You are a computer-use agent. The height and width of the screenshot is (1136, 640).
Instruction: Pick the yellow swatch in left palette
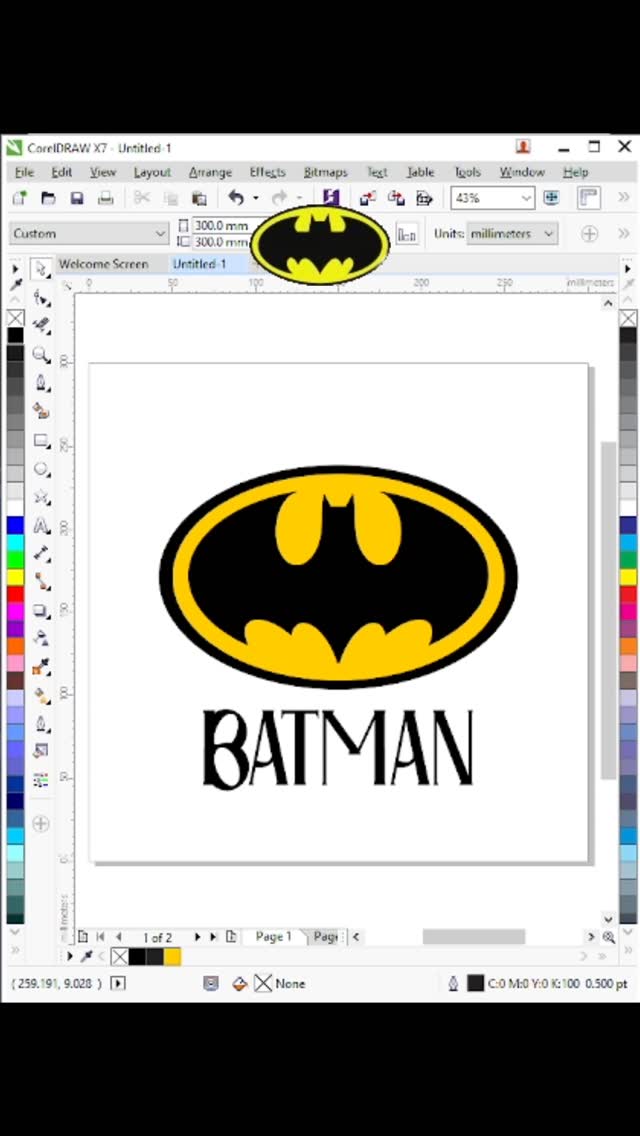(x=15, y=577)
